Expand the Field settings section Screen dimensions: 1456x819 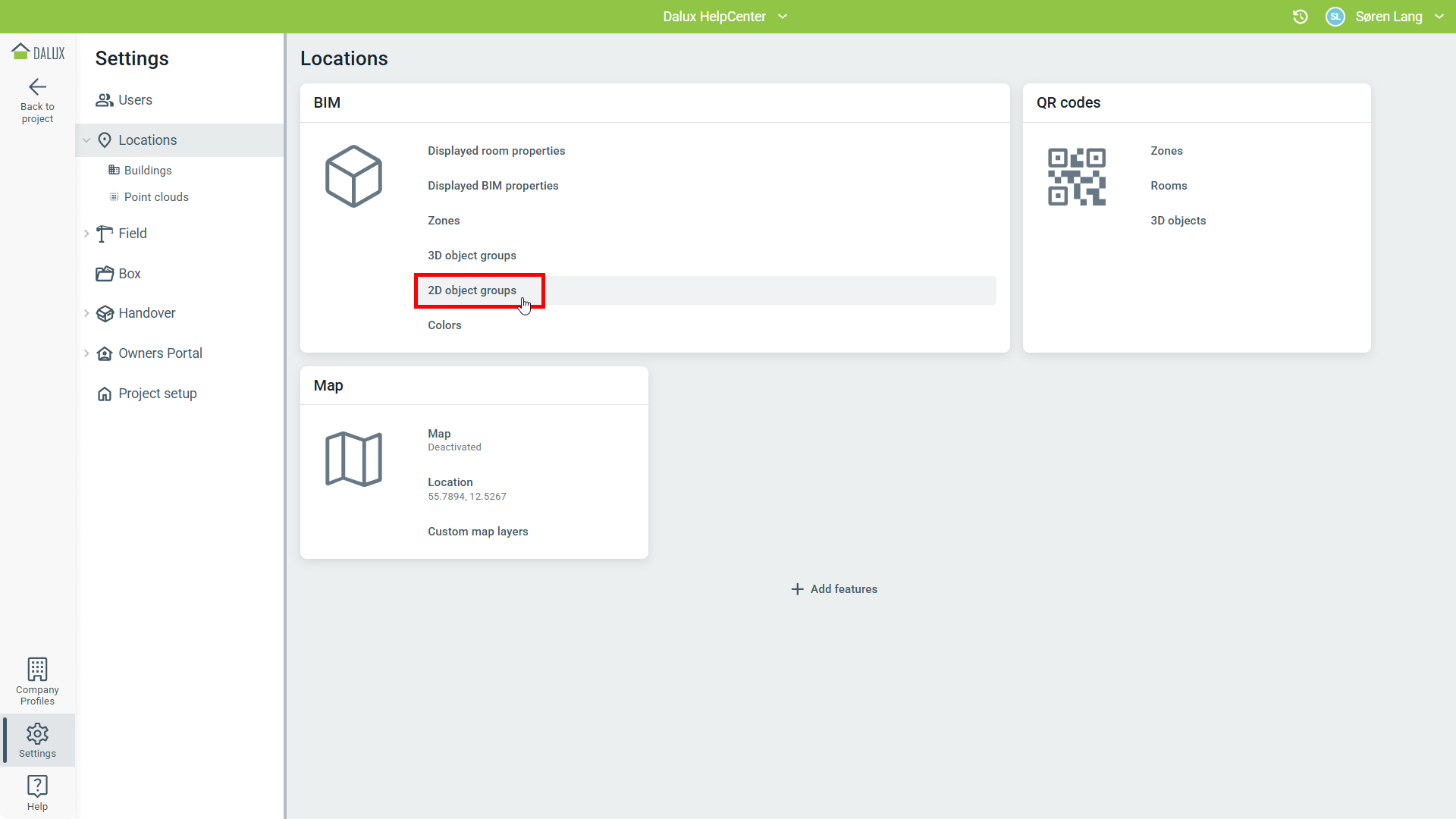[x=86, y=234]
